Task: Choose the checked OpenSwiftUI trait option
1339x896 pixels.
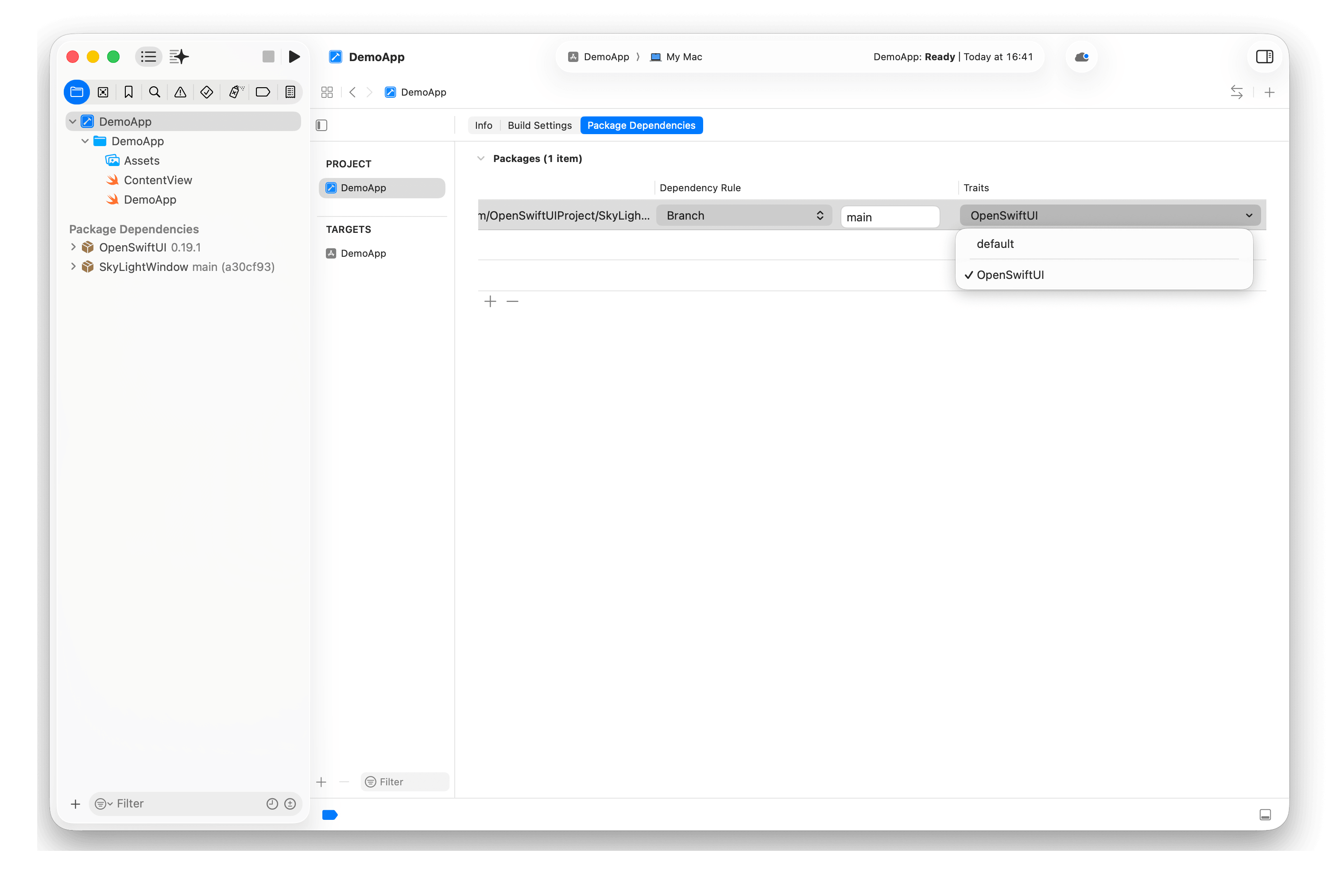Action: (1103, 275)
